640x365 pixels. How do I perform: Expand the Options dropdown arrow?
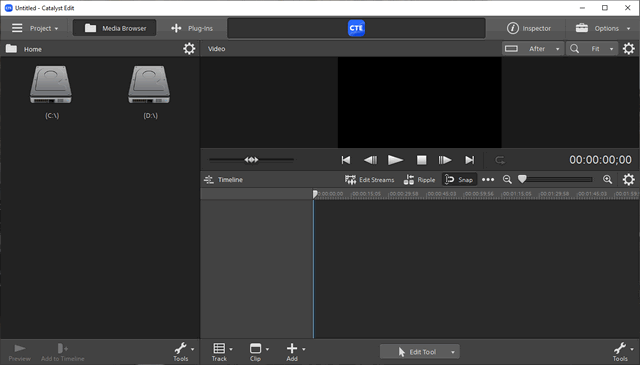(628, 29)
